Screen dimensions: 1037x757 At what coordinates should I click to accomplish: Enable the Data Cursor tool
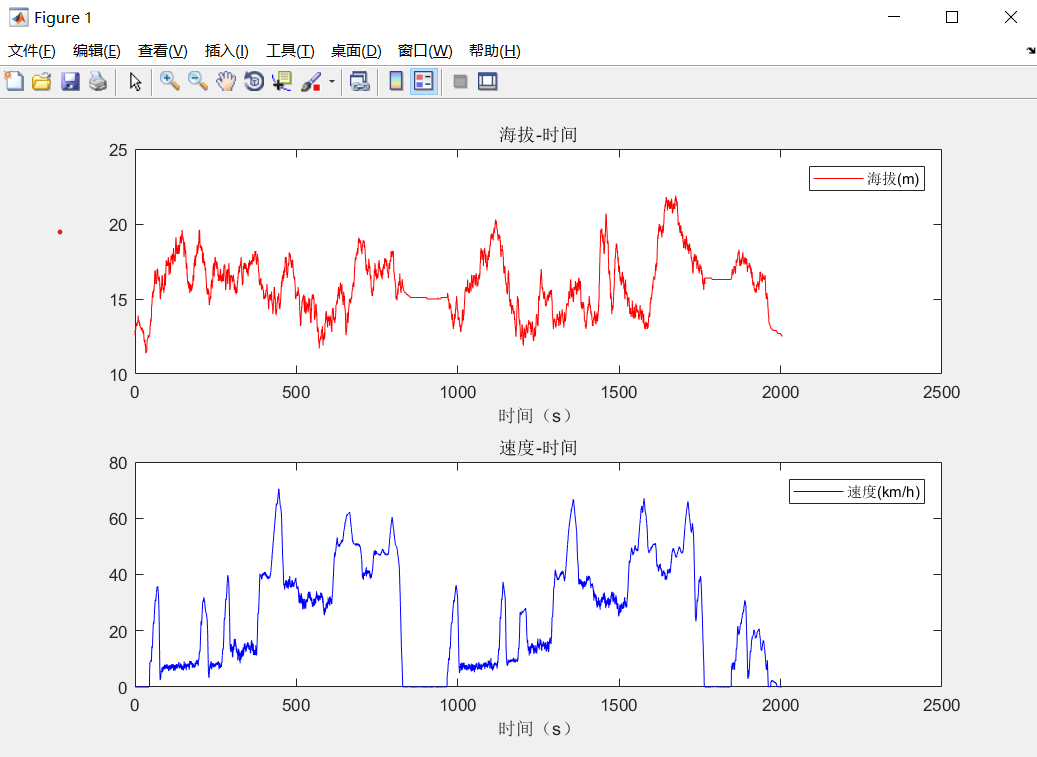click(282, 81)
